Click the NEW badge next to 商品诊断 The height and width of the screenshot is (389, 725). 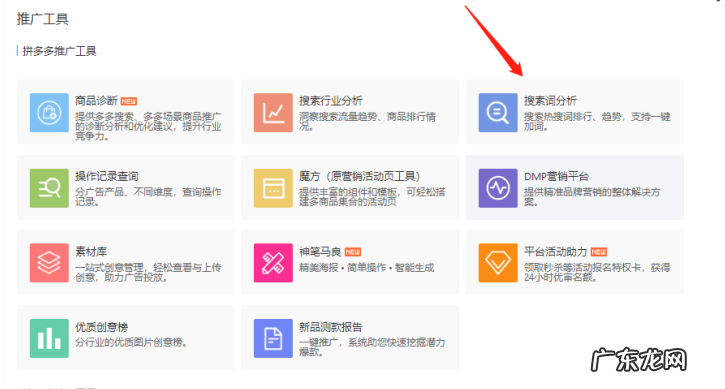click(x=129, y=101)
